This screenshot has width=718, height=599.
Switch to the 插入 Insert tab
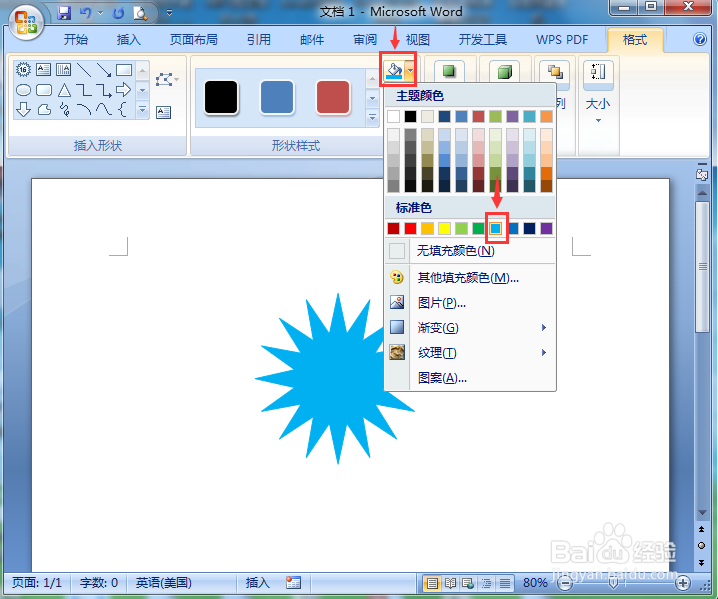[x=129, y=40]
